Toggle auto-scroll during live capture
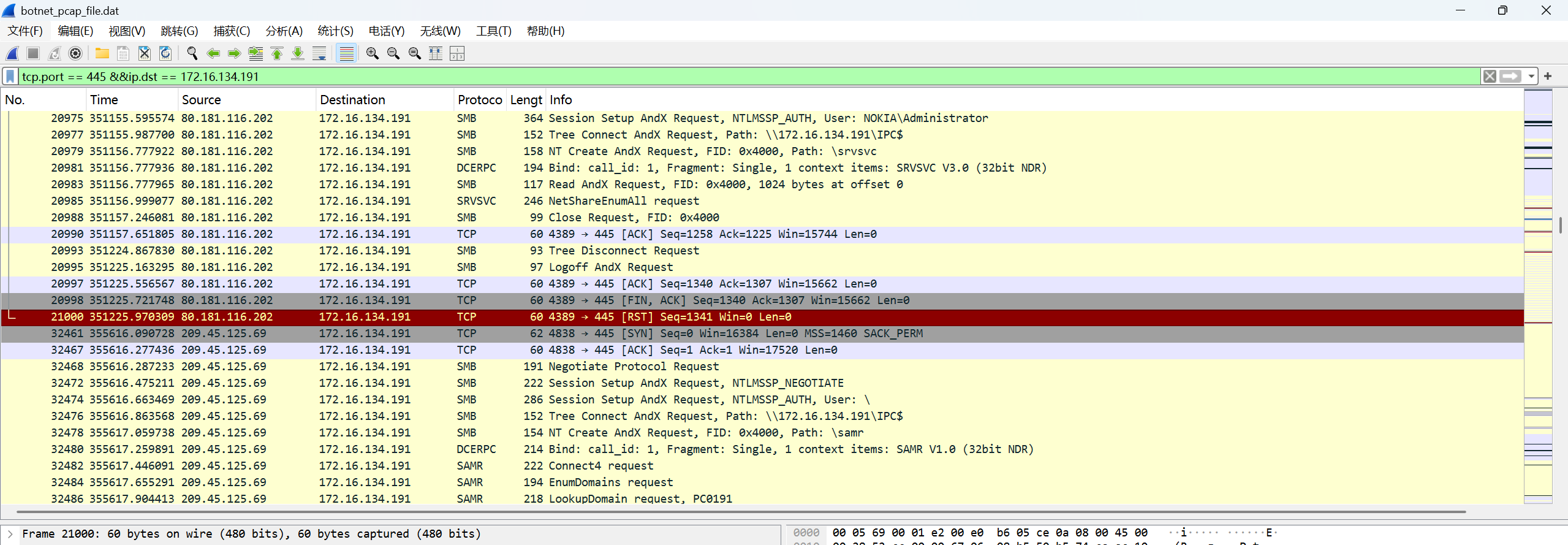 click(319, 54)
